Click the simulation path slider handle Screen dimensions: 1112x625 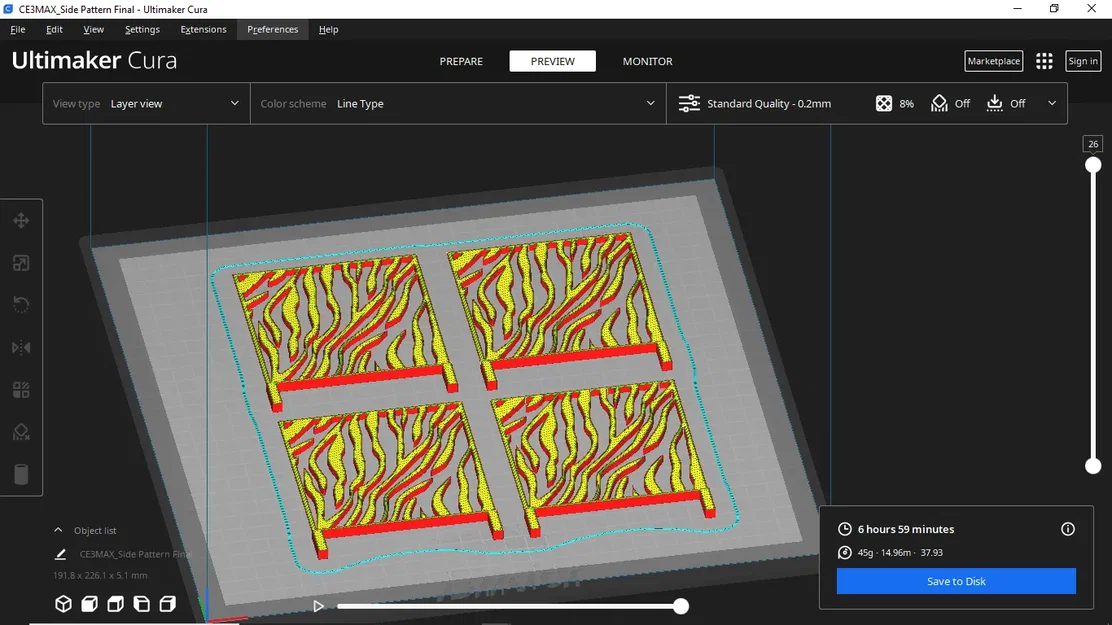681,606
